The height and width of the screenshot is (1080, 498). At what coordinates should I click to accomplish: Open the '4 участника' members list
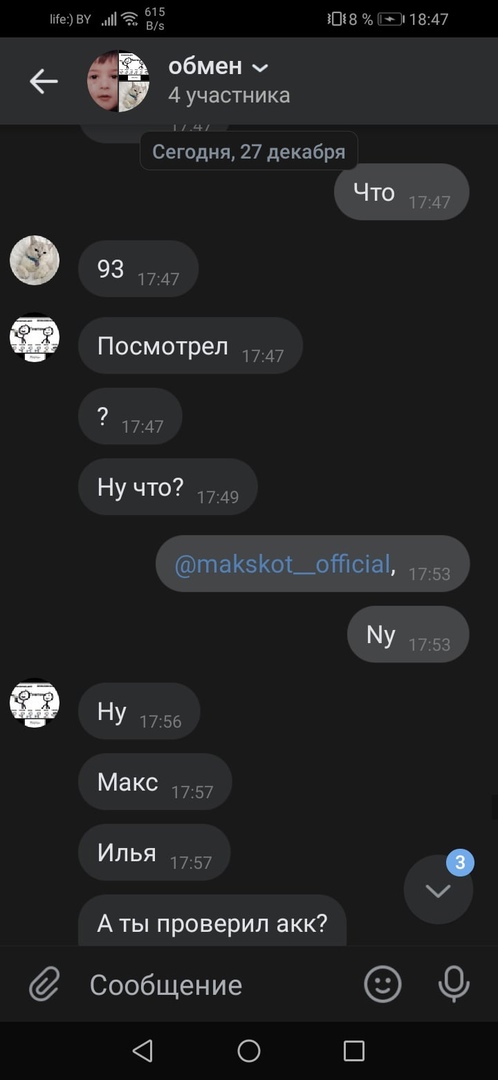229,95
